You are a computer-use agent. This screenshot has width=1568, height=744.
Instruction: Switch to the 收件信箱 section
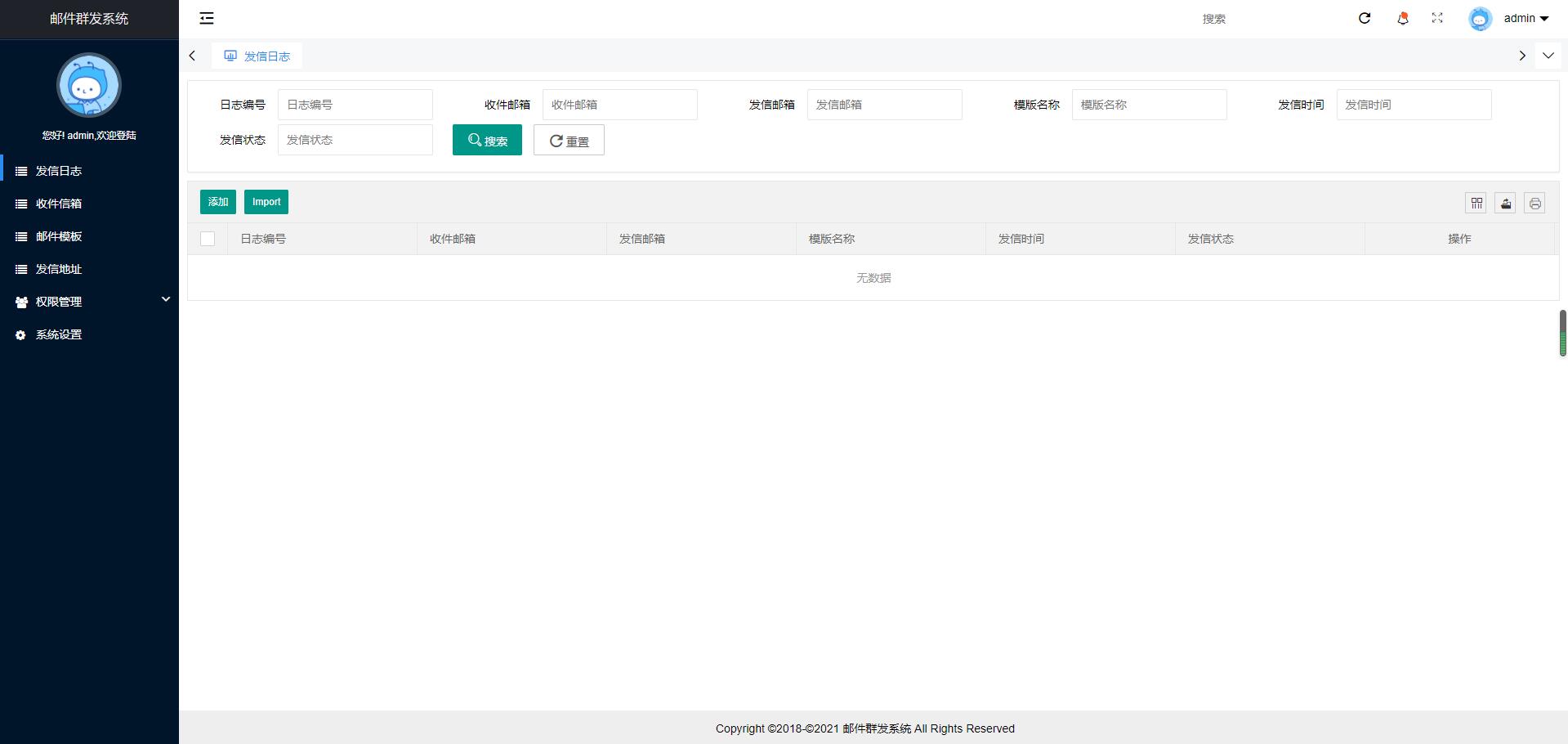coord(57,204)
